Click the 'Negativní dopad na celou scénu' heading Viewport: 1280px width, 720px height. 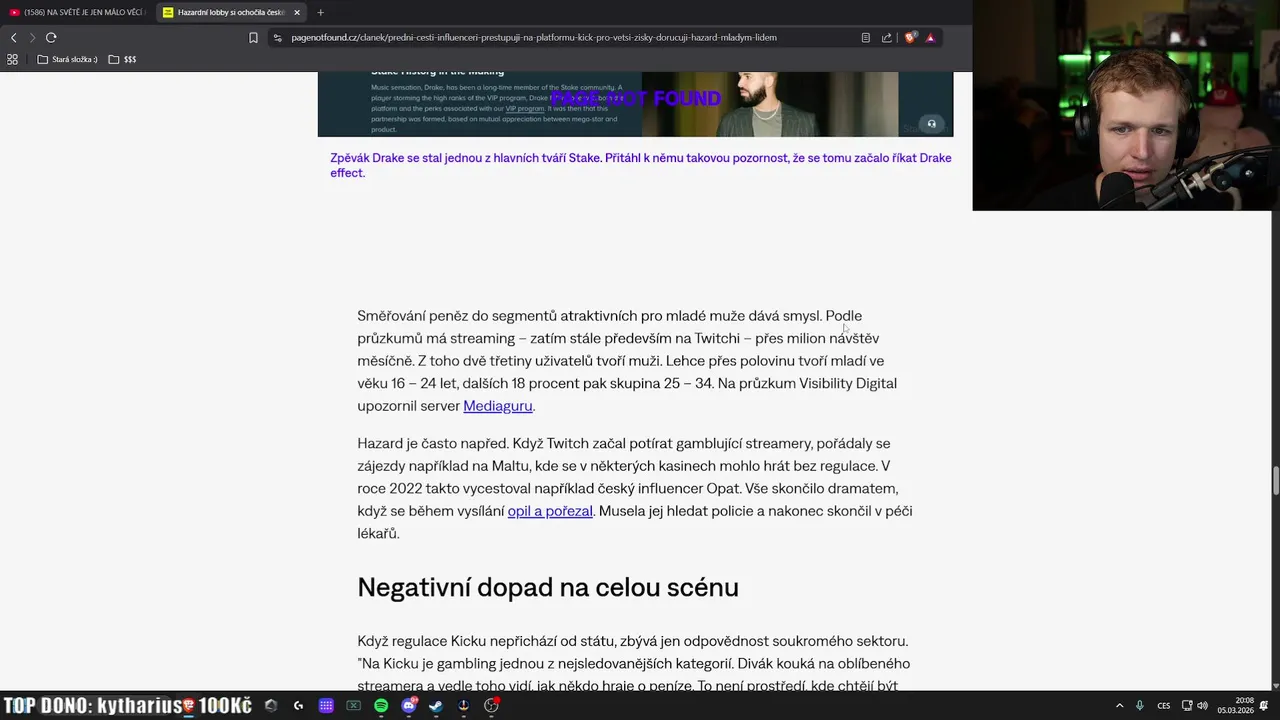[x=548, y=587]
